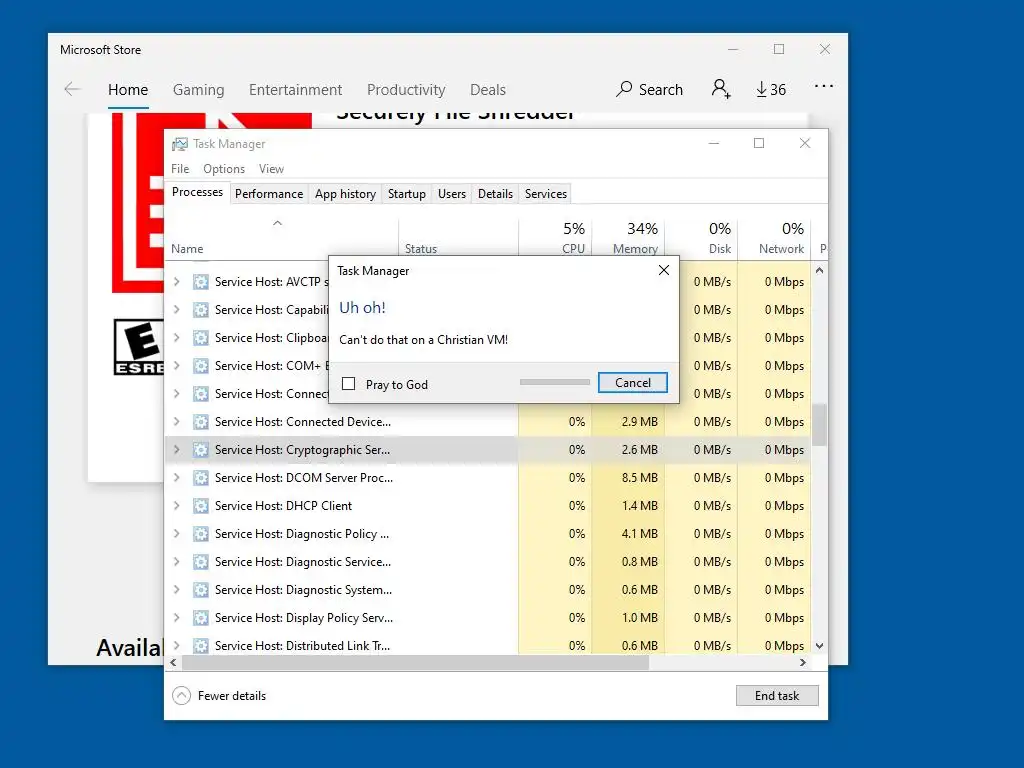This screenshot has width=1024, height=768.
Task: Switch to the App history tab
Action: 345,194
